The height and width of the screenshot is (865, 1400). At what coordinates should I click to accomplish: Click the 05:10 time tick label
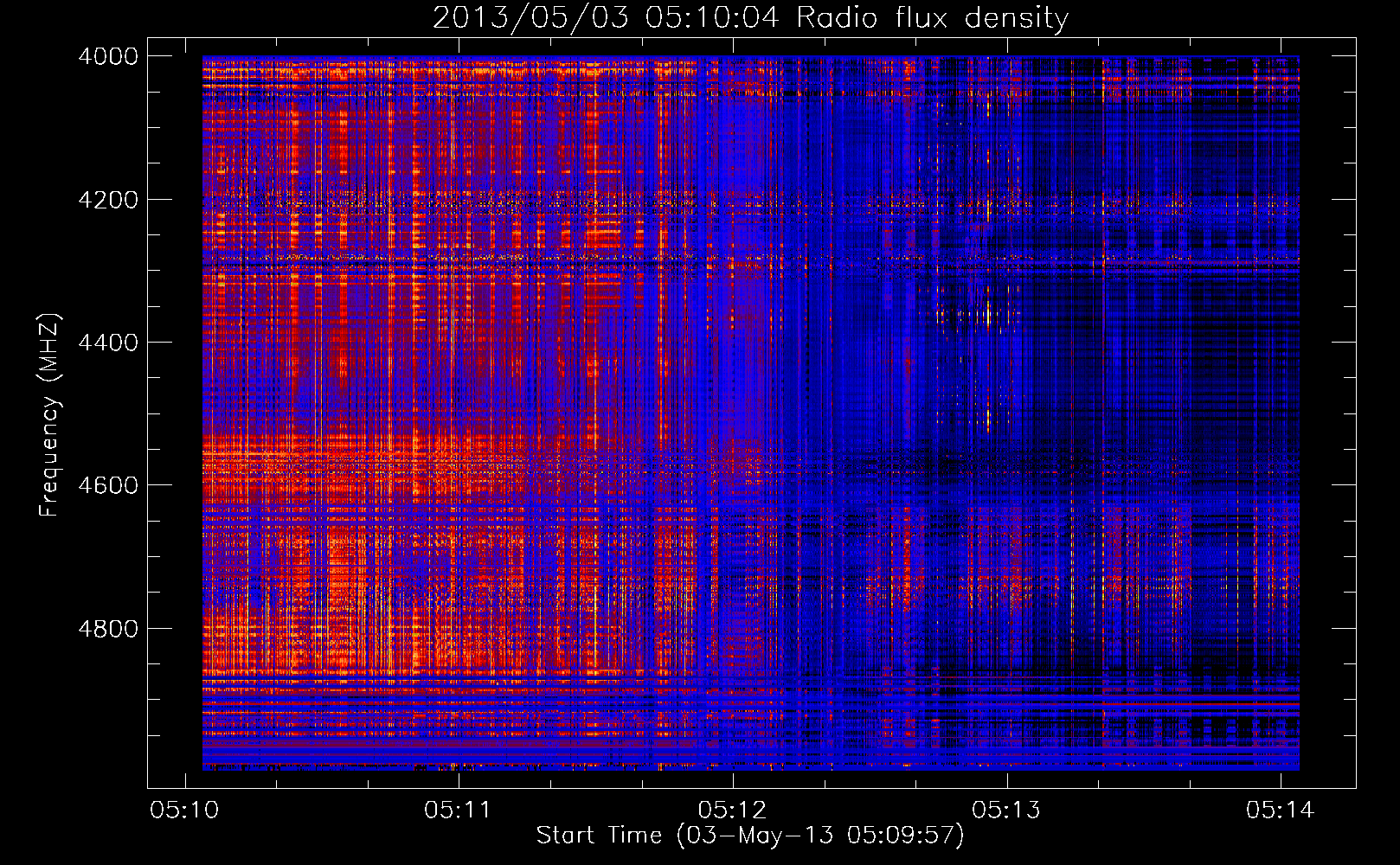point(184,811)
